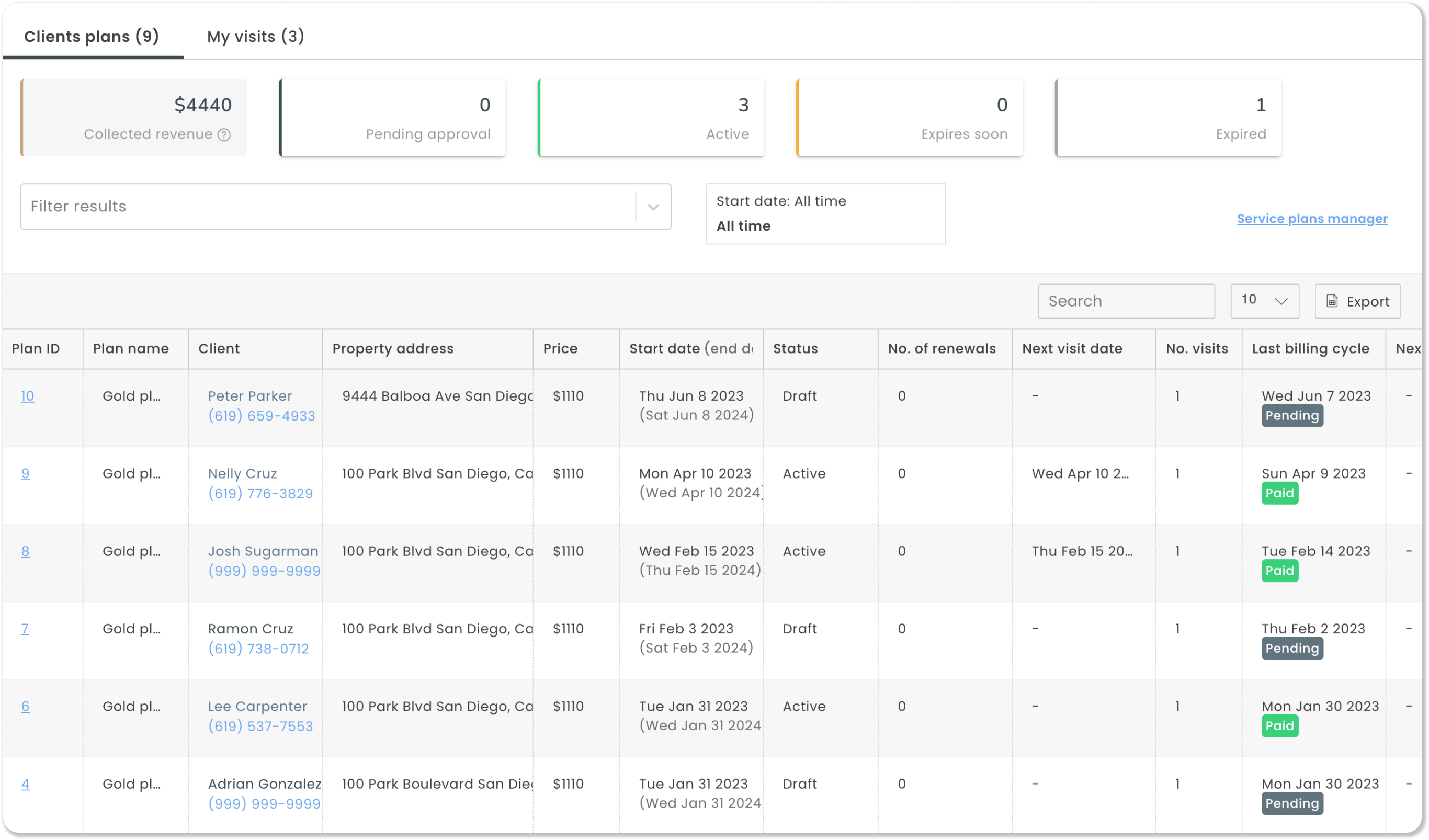1429x840 pixels.
Task: Call phone number (619) 537-7553
Action: pos(260,726)
